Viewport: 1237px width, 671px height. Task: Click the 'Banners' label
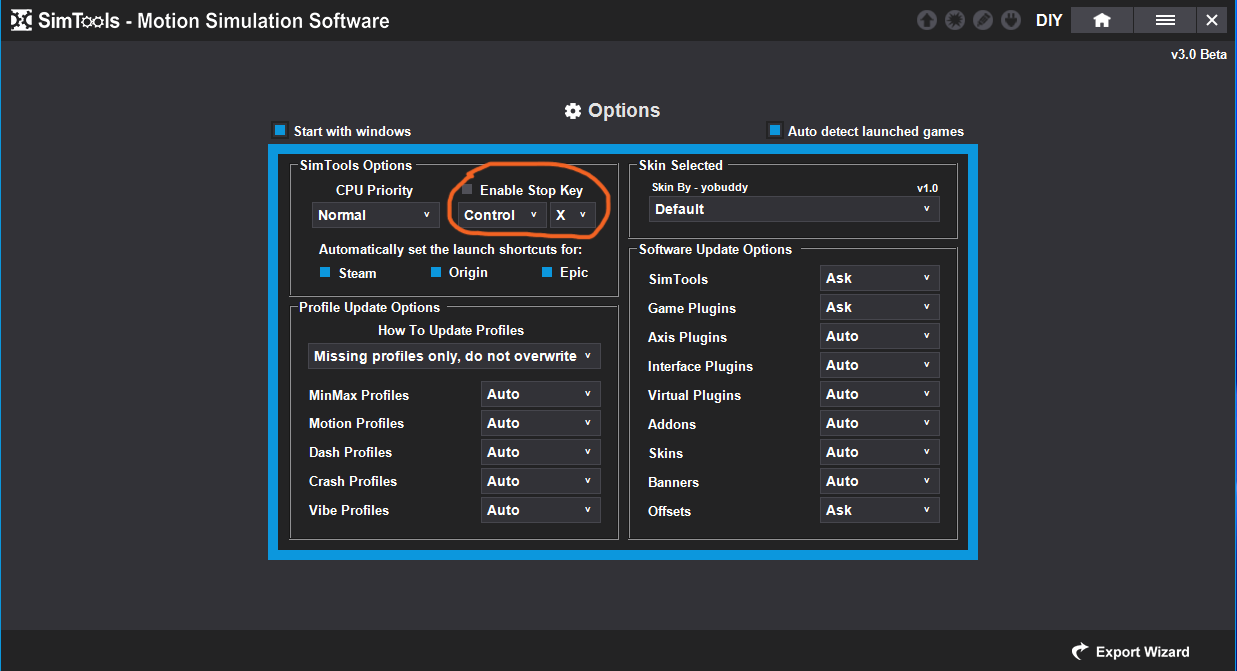[x=673, y=482]
